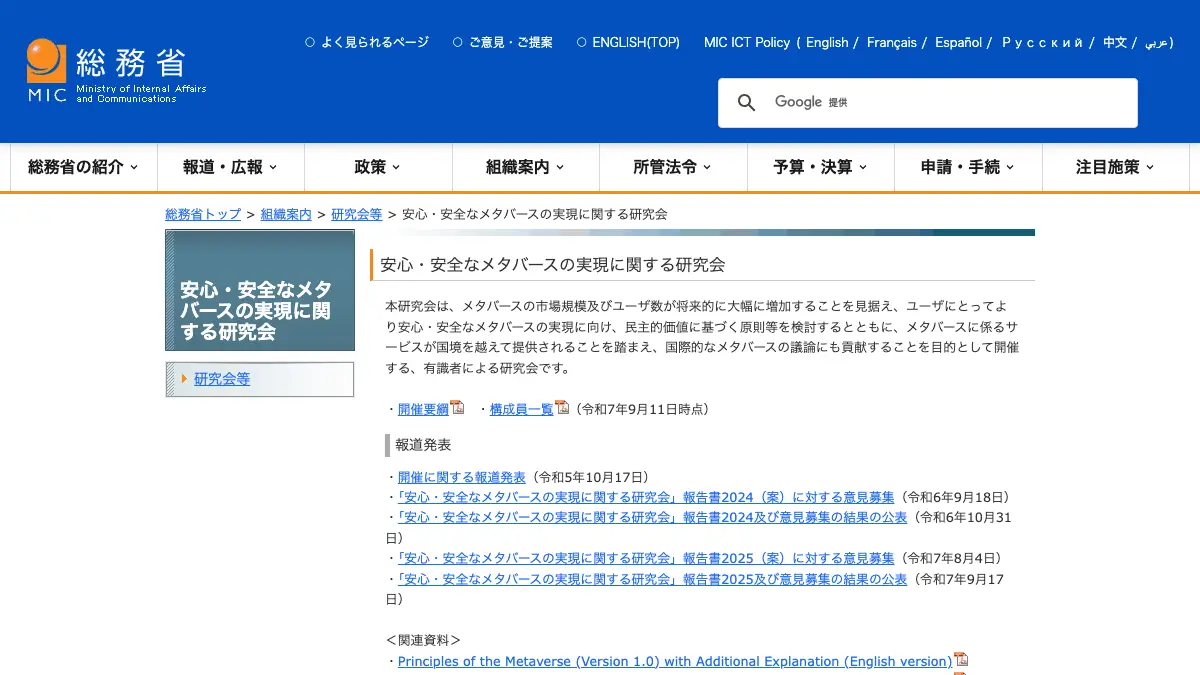
Task: Select 中文 language link
Action: tap(1115, 42)
